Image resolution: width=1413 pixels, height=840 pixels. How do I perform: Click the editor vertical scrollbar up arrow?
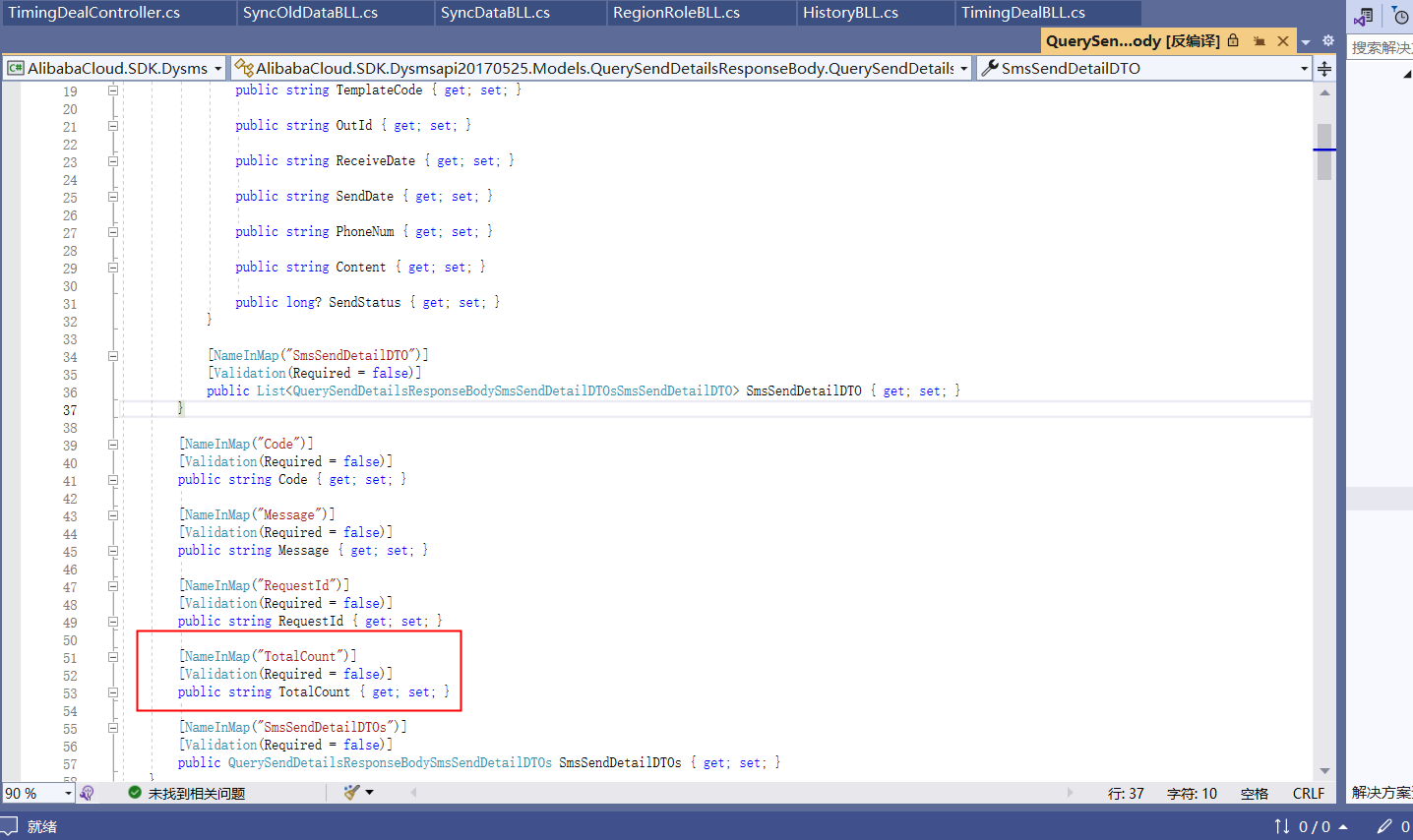tap(1324, 92)
